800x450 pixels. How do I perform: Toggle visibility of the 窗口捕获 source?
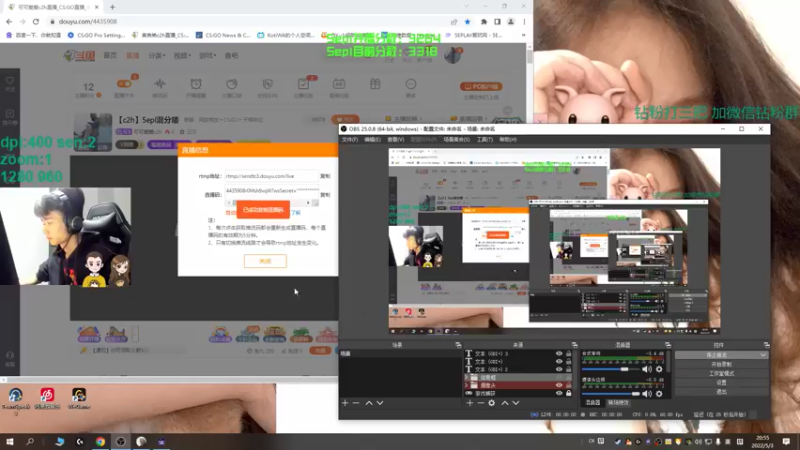pos(559,393)
